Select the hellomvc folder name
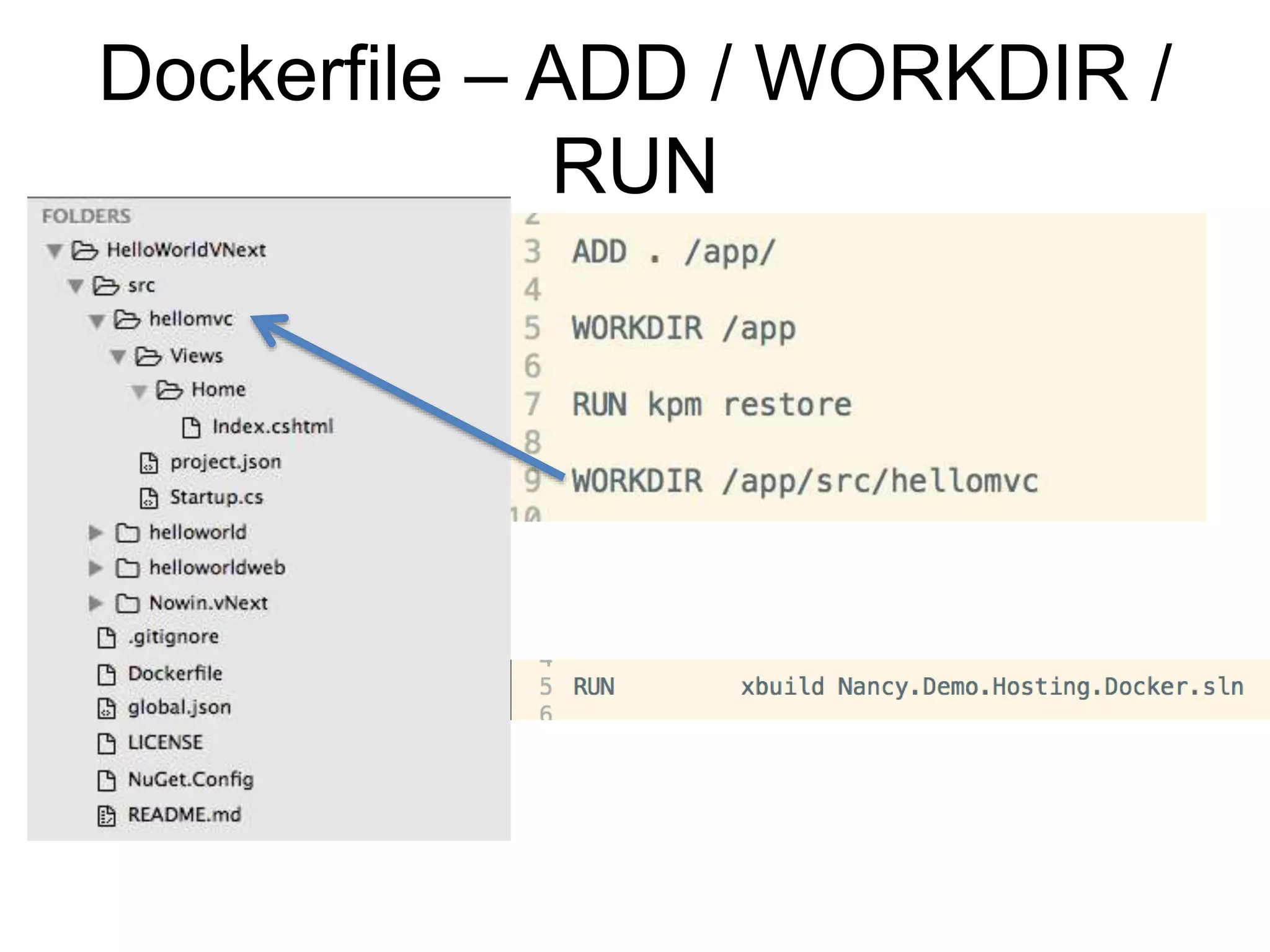 191,319
